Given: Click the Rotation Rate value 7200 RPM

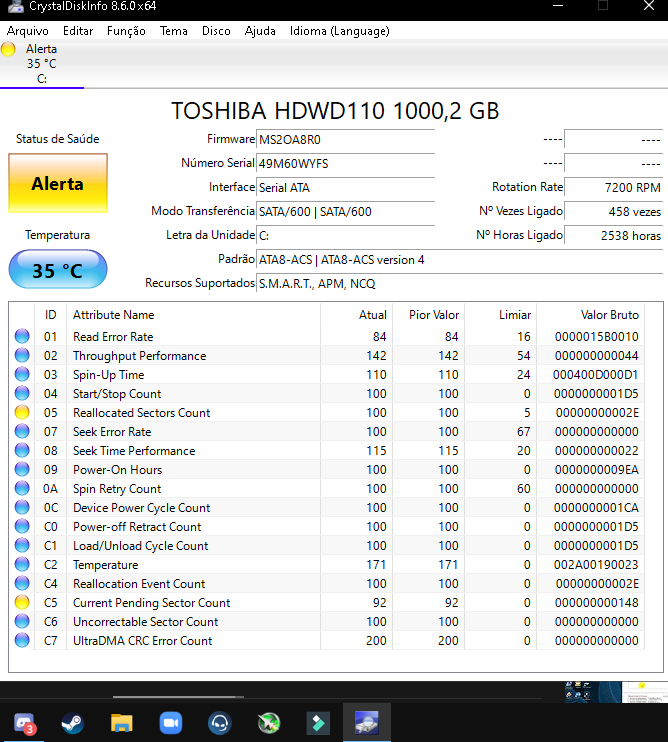Looking at the screenshot, I should click(613, 188).
